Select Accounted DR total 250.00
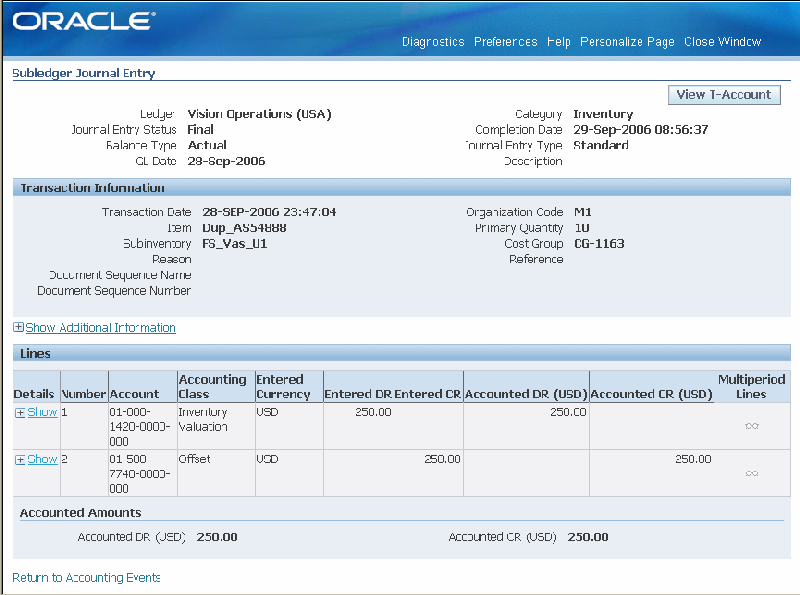 tap(217, 537)
